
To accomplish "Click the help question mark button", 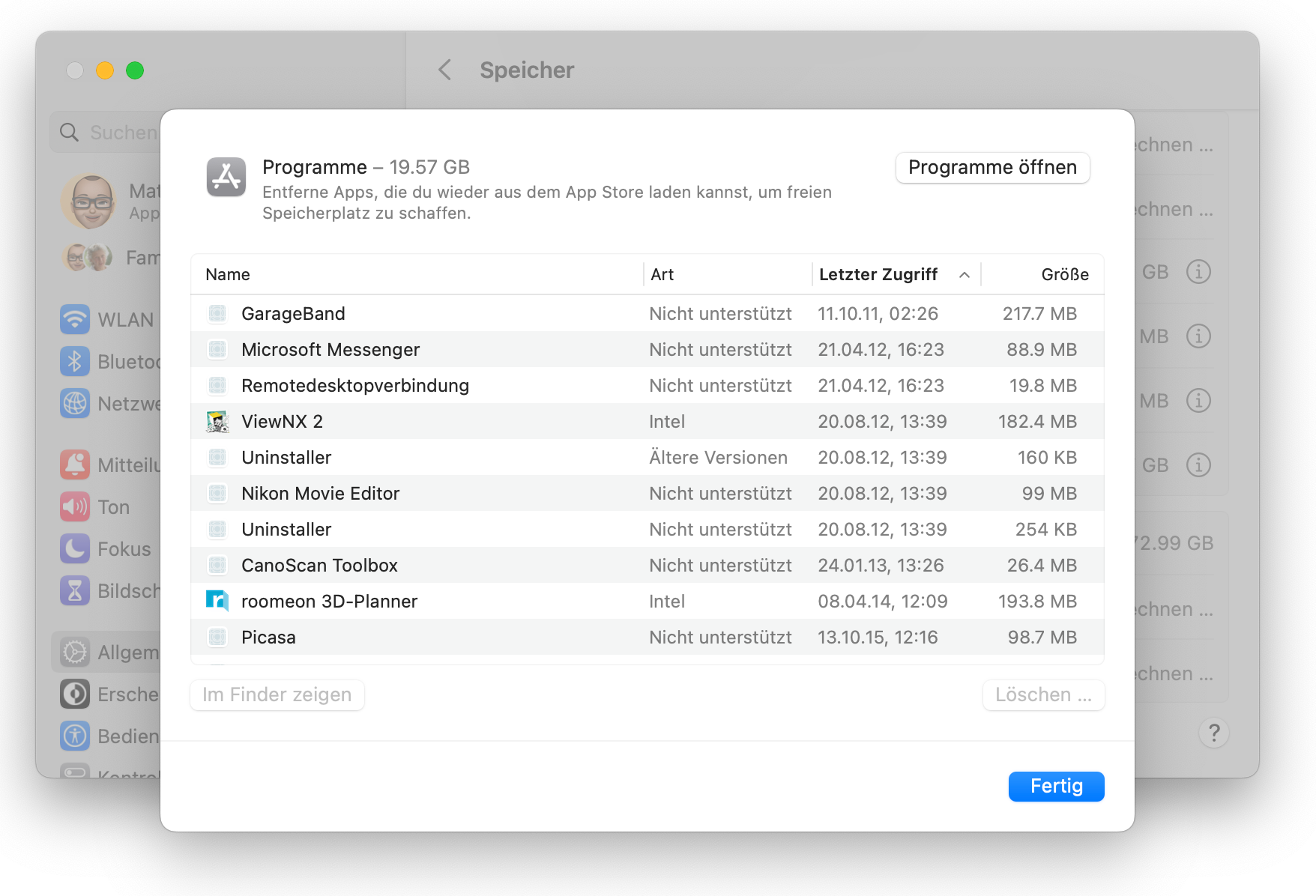I will point(1214,733).
